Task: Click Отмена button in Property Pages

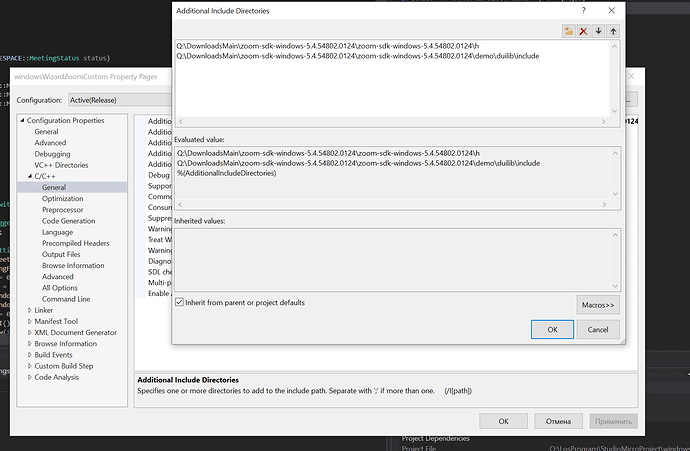Action: point(558,421)
